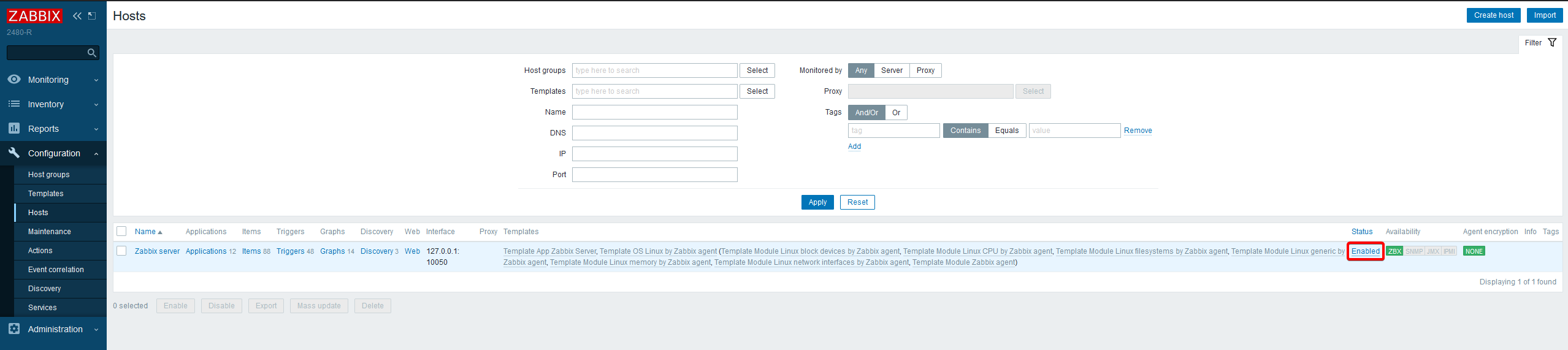Click Create host button
Image resolution: width=1568 pixels, height=350 pixels.
1494,15
